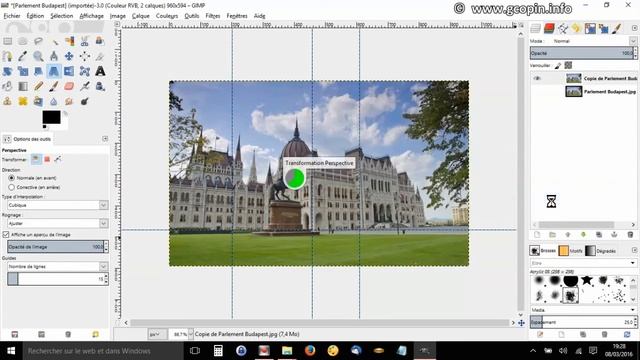
Task: Switch to the Dégradés tab
Action: (600, 251)
